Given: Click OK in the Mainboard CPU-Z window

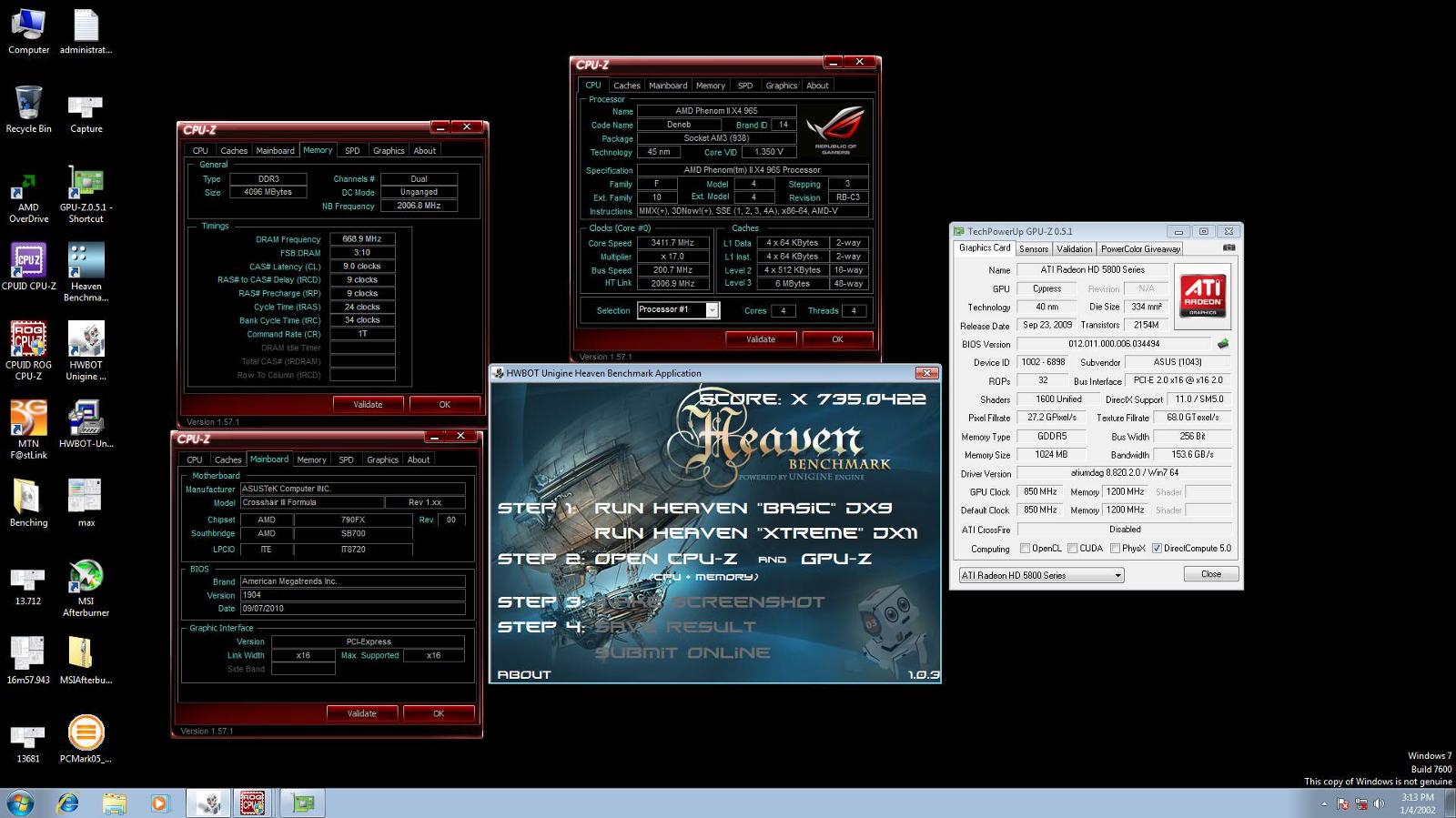Looking at the screenshot, I should point(439,713).
